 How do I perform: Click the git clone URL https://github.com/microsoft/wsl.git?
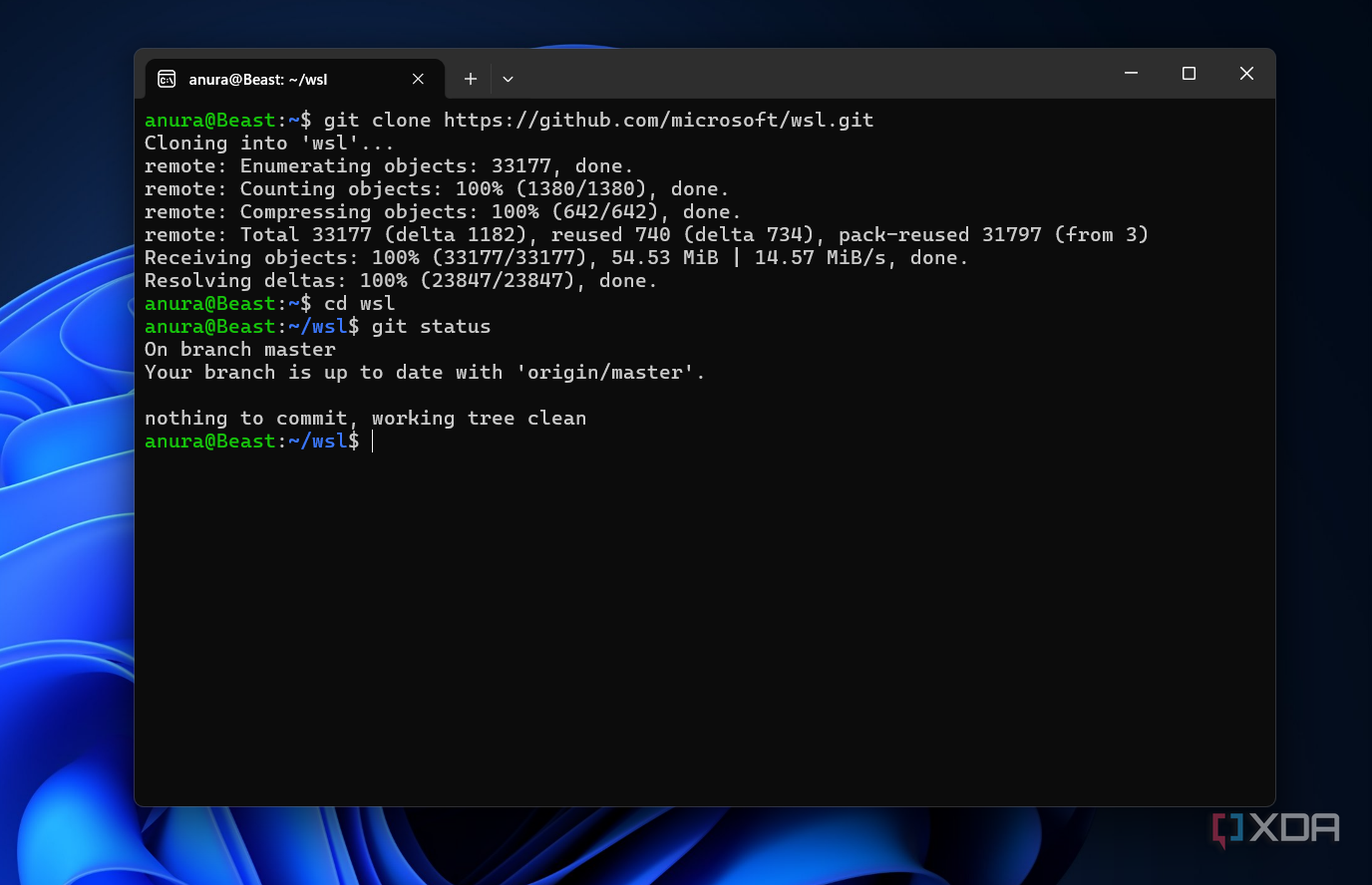tap(659, 121)
